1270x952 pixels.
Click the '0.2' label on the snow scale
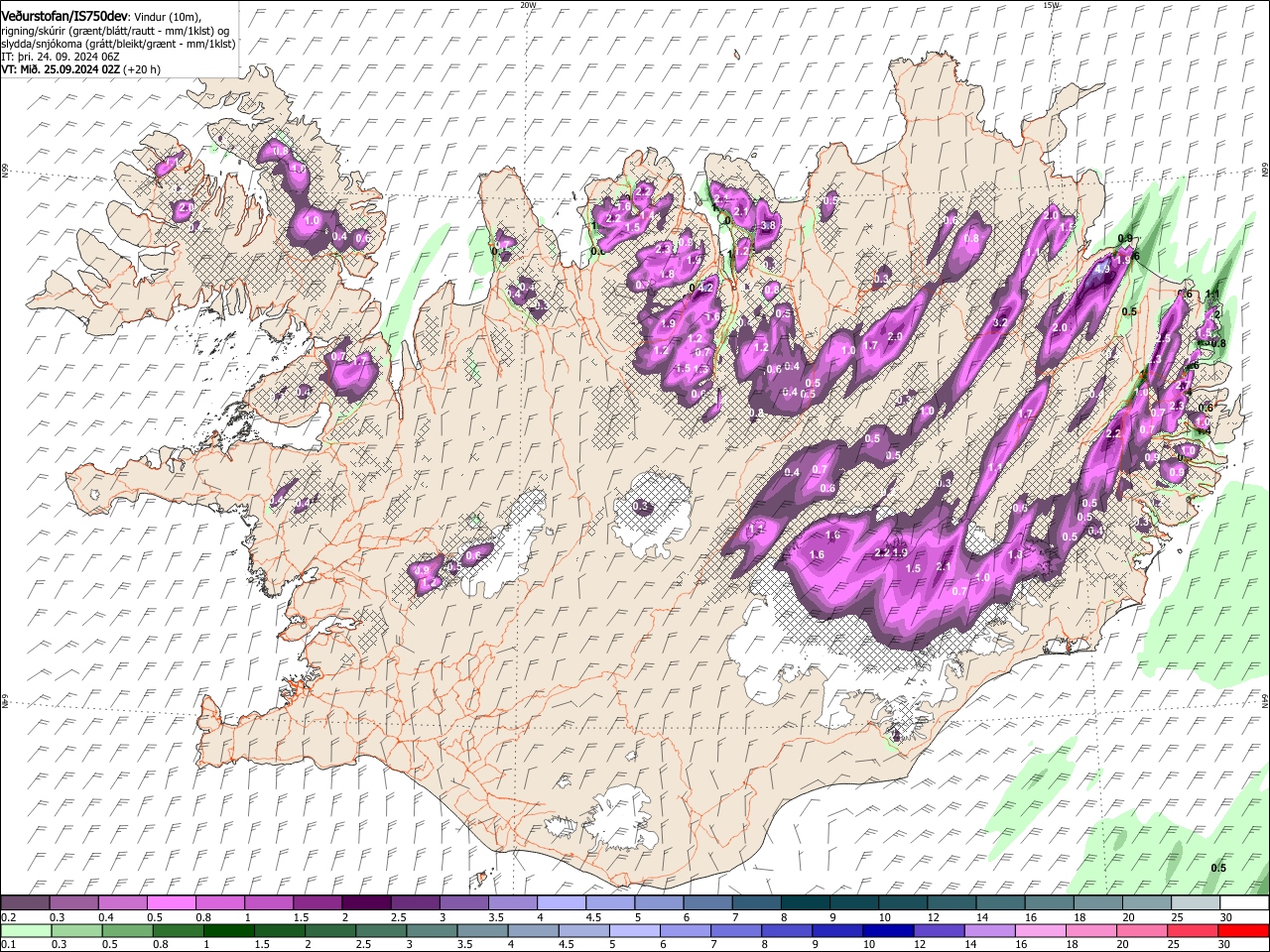coord(8,917)
